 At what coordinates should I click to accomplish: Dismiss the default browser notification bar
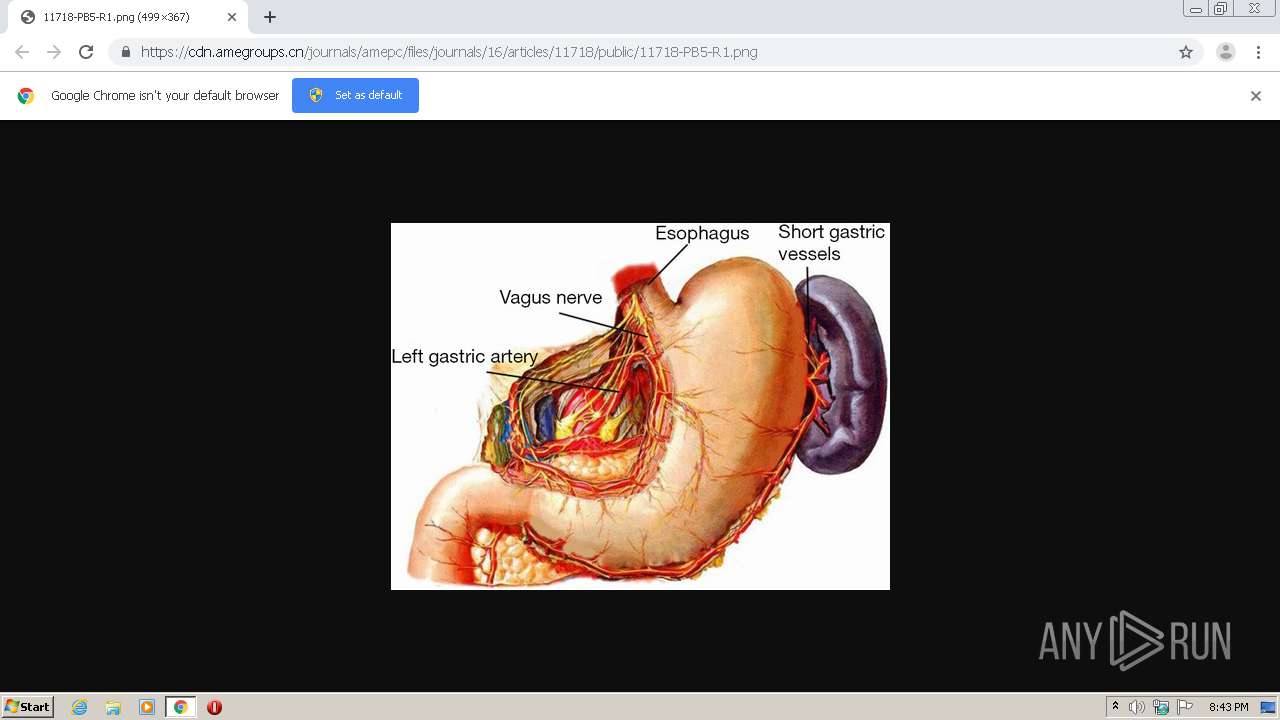[1256, 96]
